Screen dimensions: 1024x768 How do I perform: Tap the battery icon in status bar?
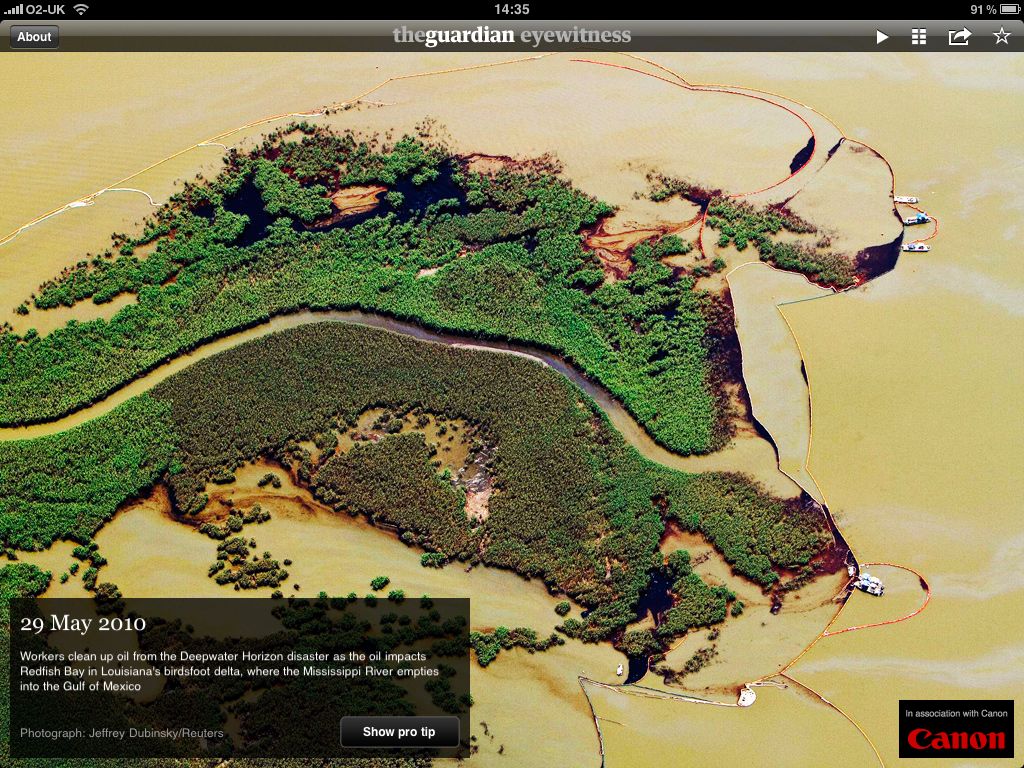pyautogui.click(x=1009, y=9)
